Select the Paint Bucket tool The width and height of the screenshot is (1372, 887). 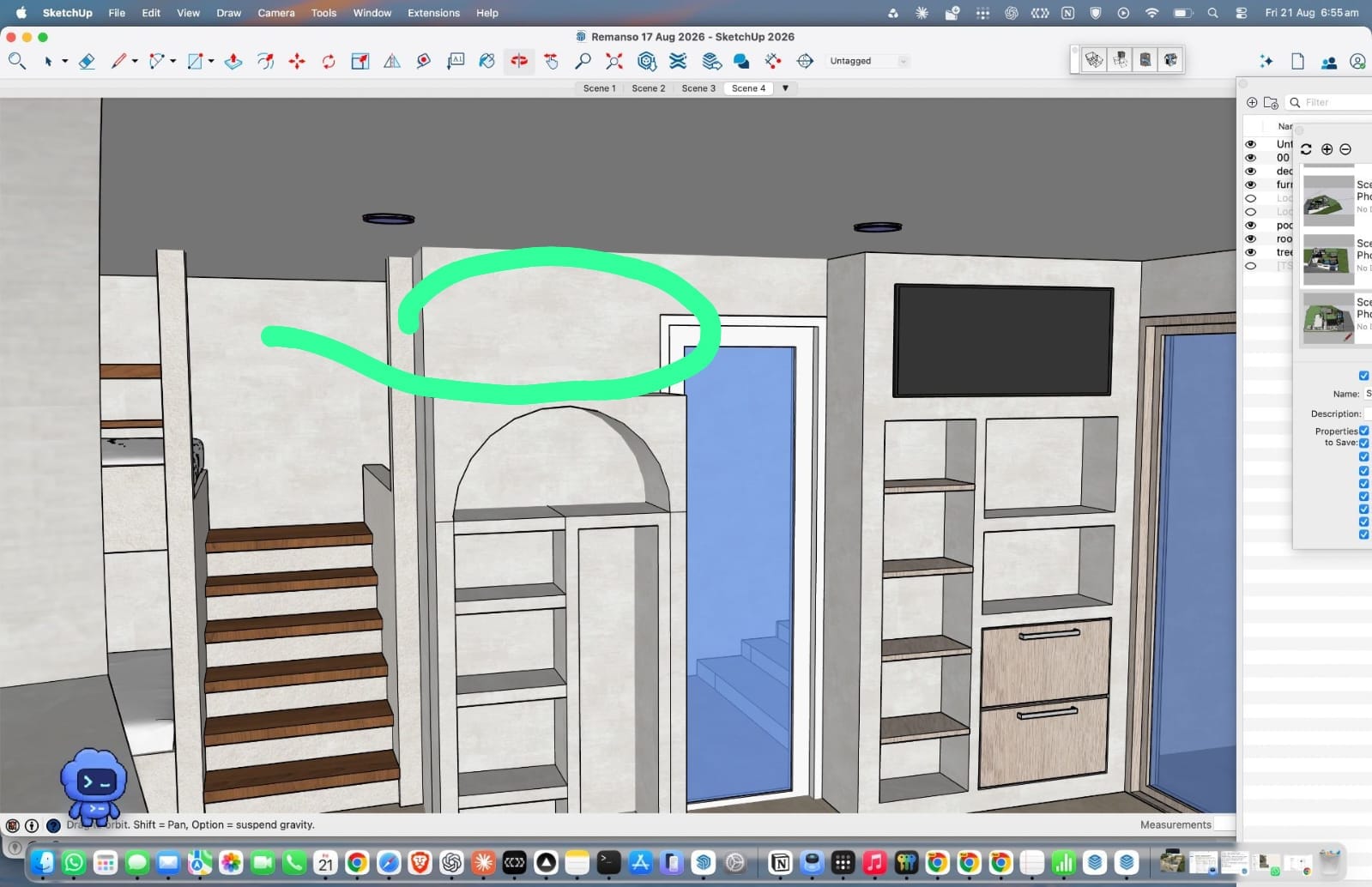pos(487,61)
